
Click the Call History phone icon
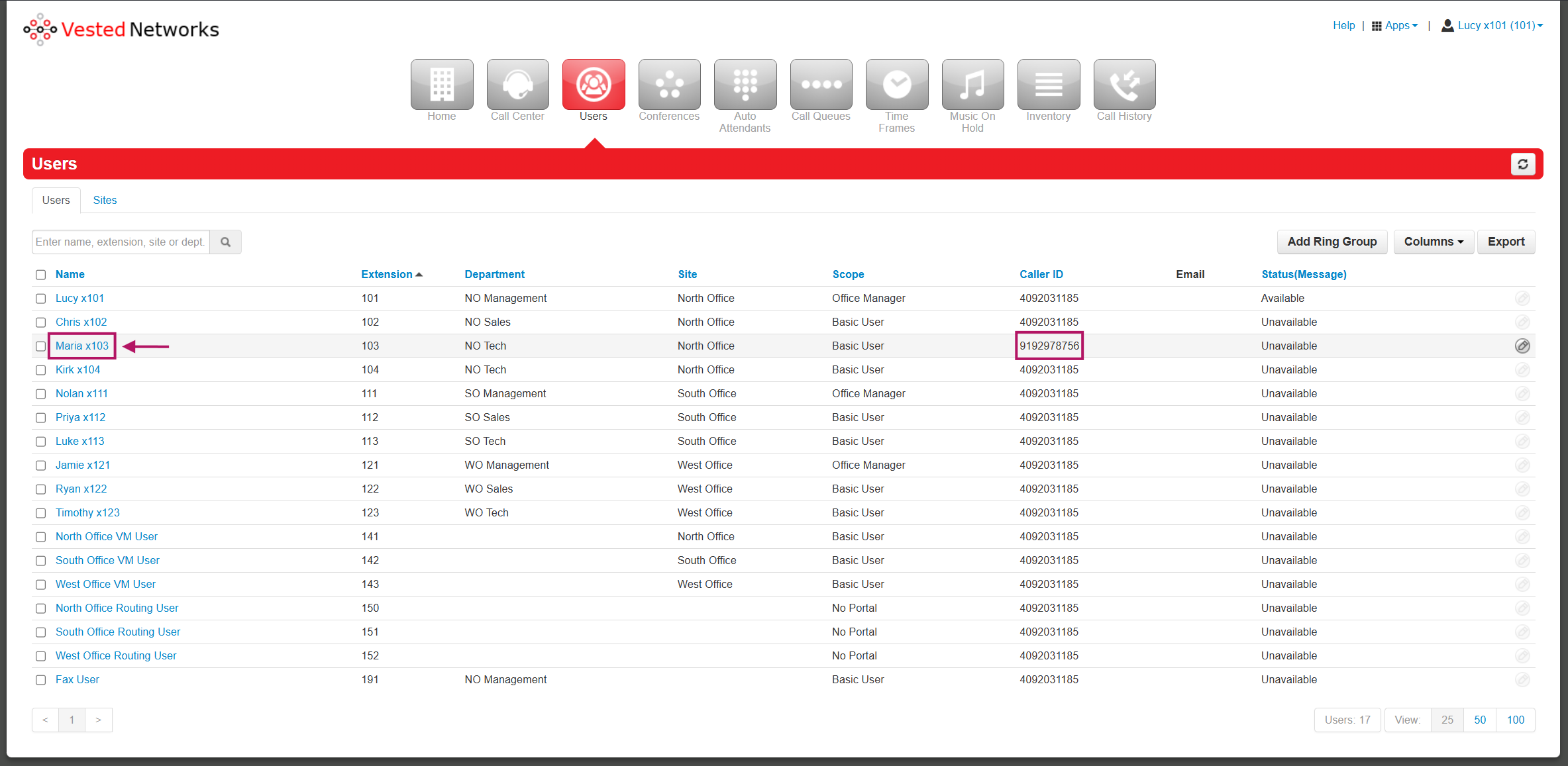pyautogui.click(x=1124, y=85)
